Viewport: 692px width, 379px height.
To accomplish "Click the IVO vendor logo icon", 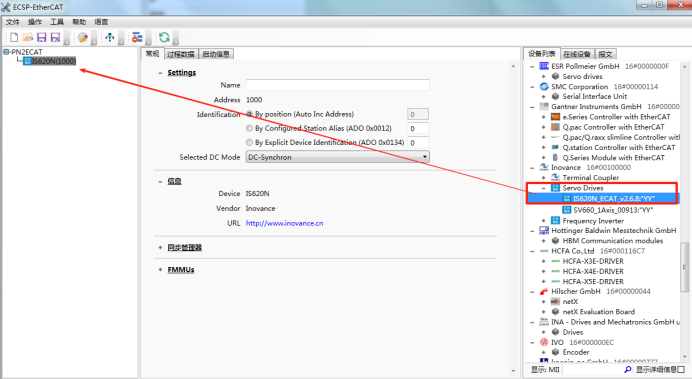I will click(x=544, y=342).
